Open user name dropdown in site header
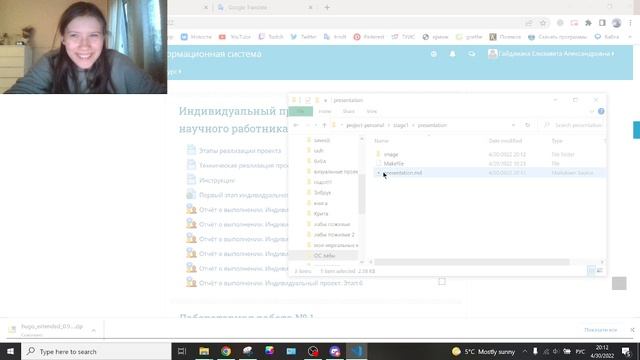Viewport: 640px width, 360px height. pyautogui.click(x=551, y=54)
